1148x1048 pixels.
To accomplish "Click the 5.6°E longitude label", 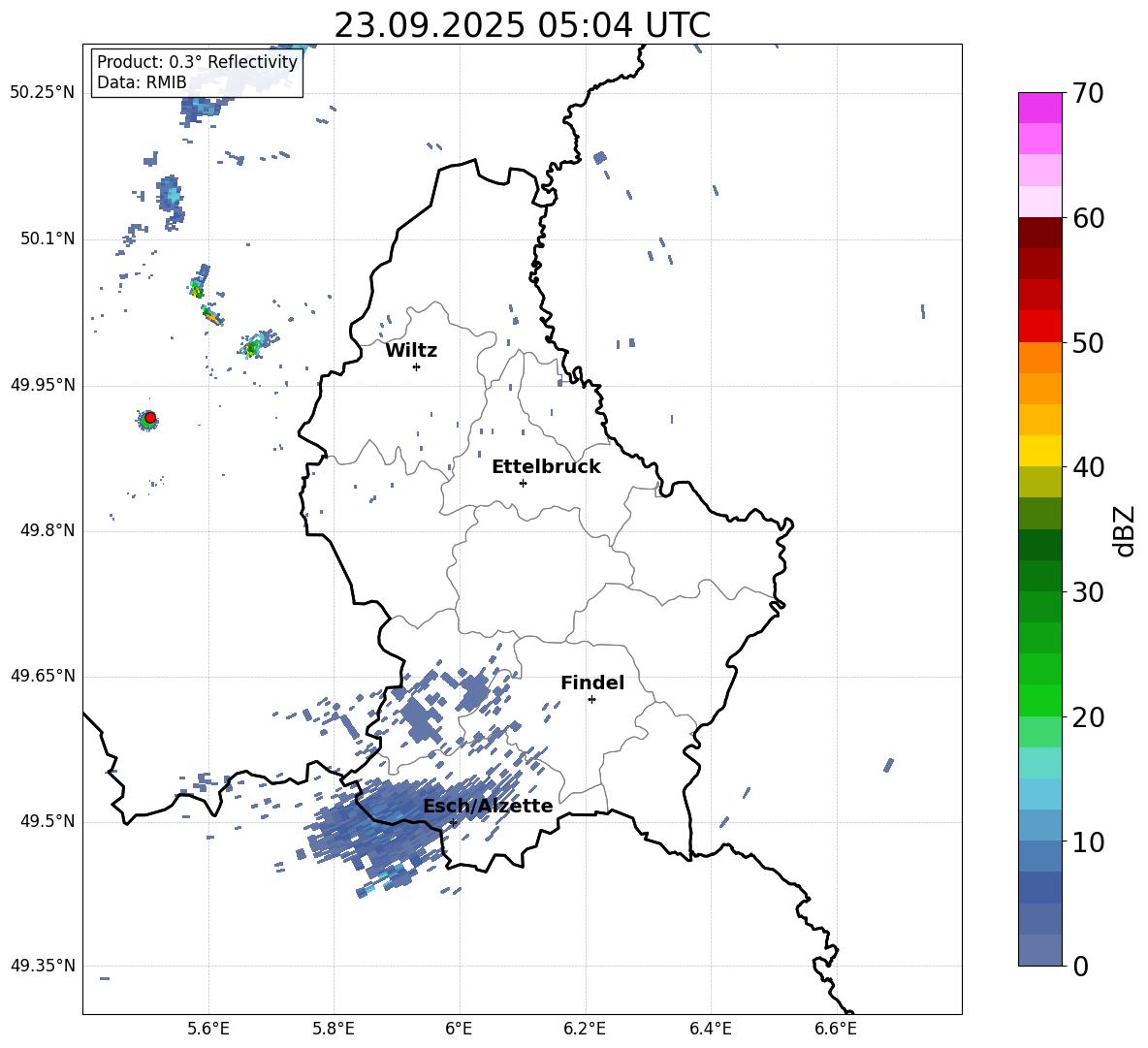I will [x=208, y=1029].
